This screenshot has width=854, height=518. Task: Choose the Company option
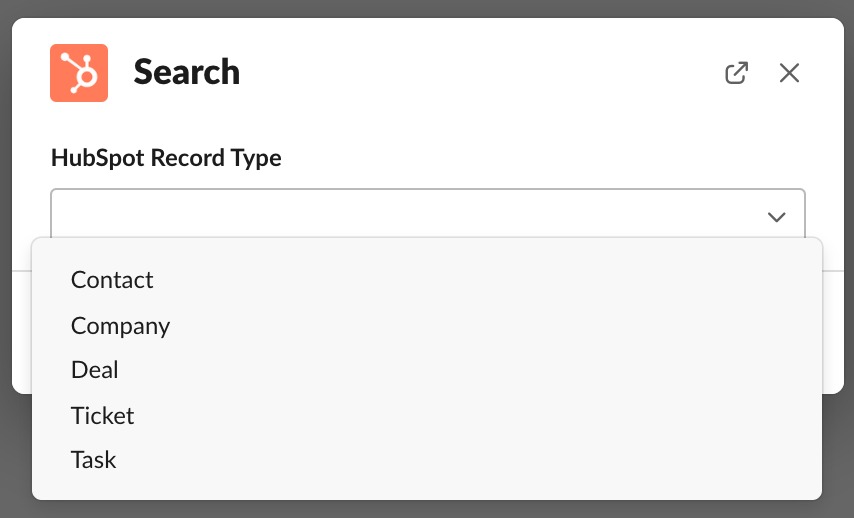point(120,325)
